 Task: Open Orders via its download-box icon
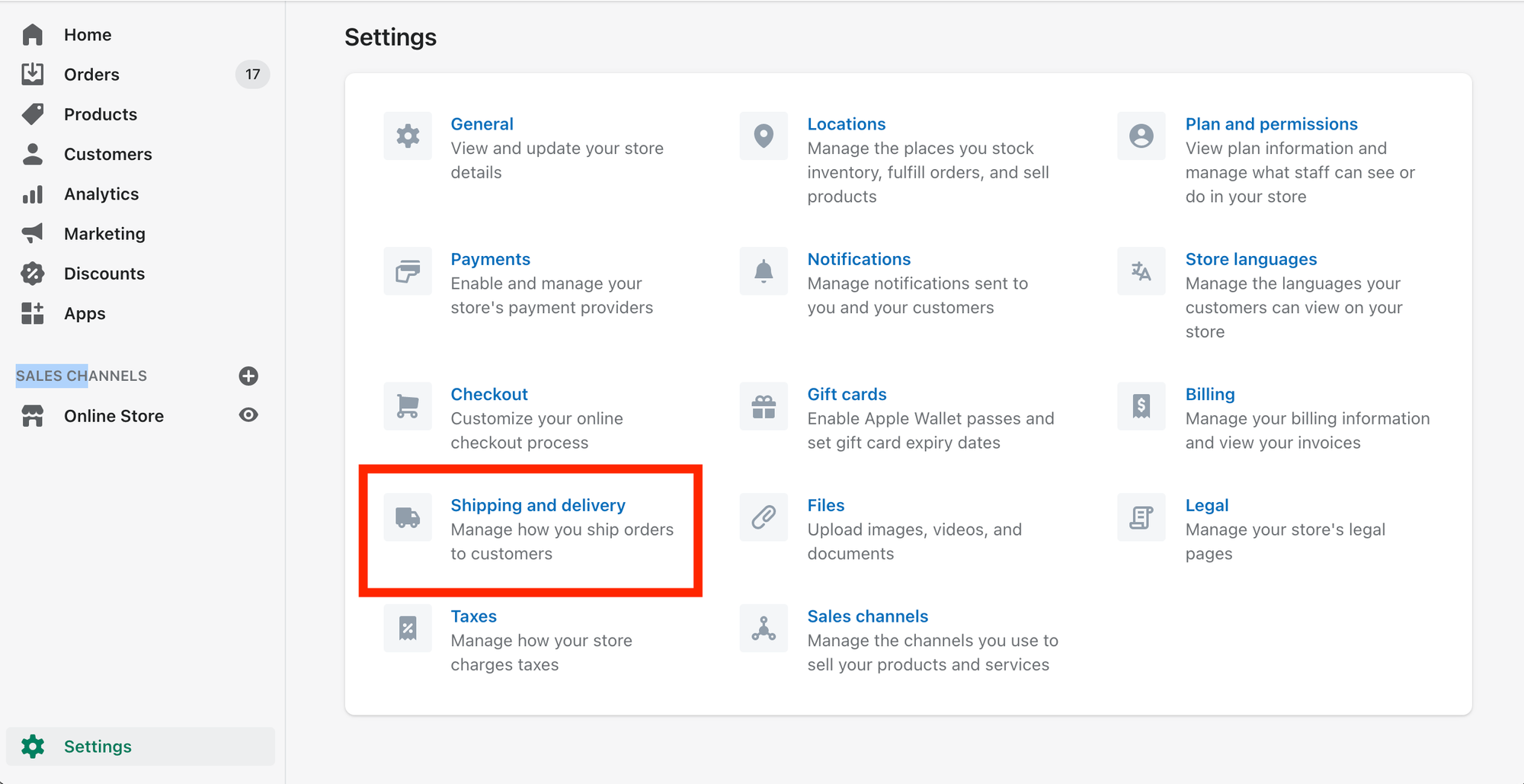click(32, 74)
